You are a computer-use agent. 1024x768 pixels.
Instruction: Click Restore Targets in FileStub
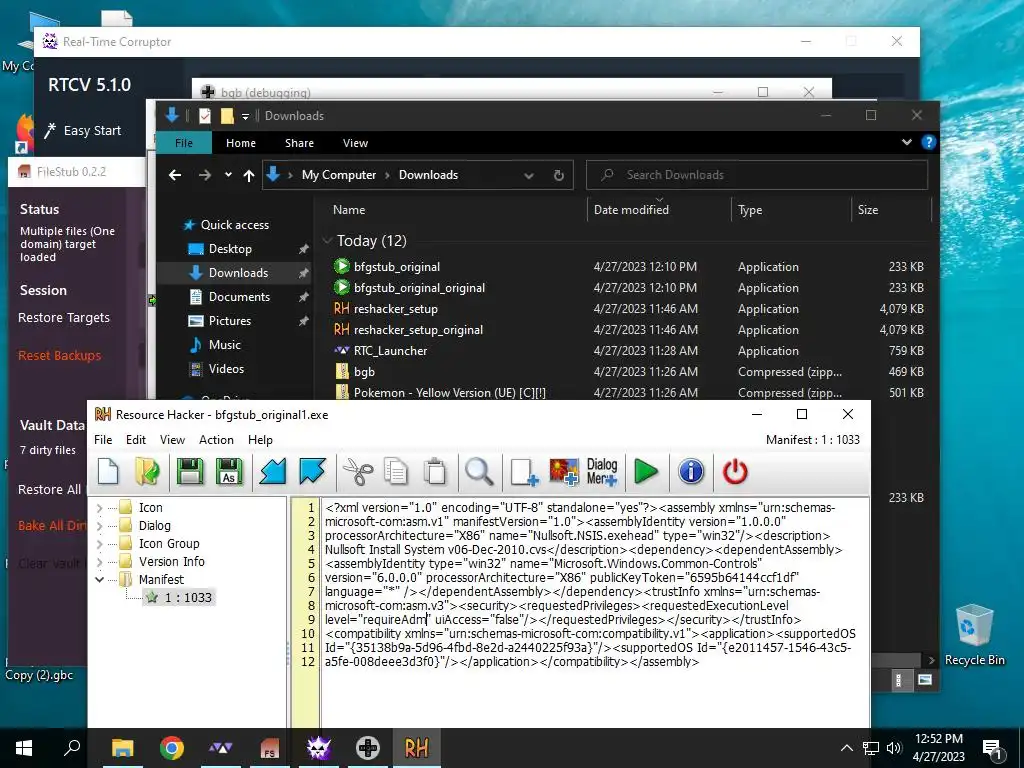point(63,318)
